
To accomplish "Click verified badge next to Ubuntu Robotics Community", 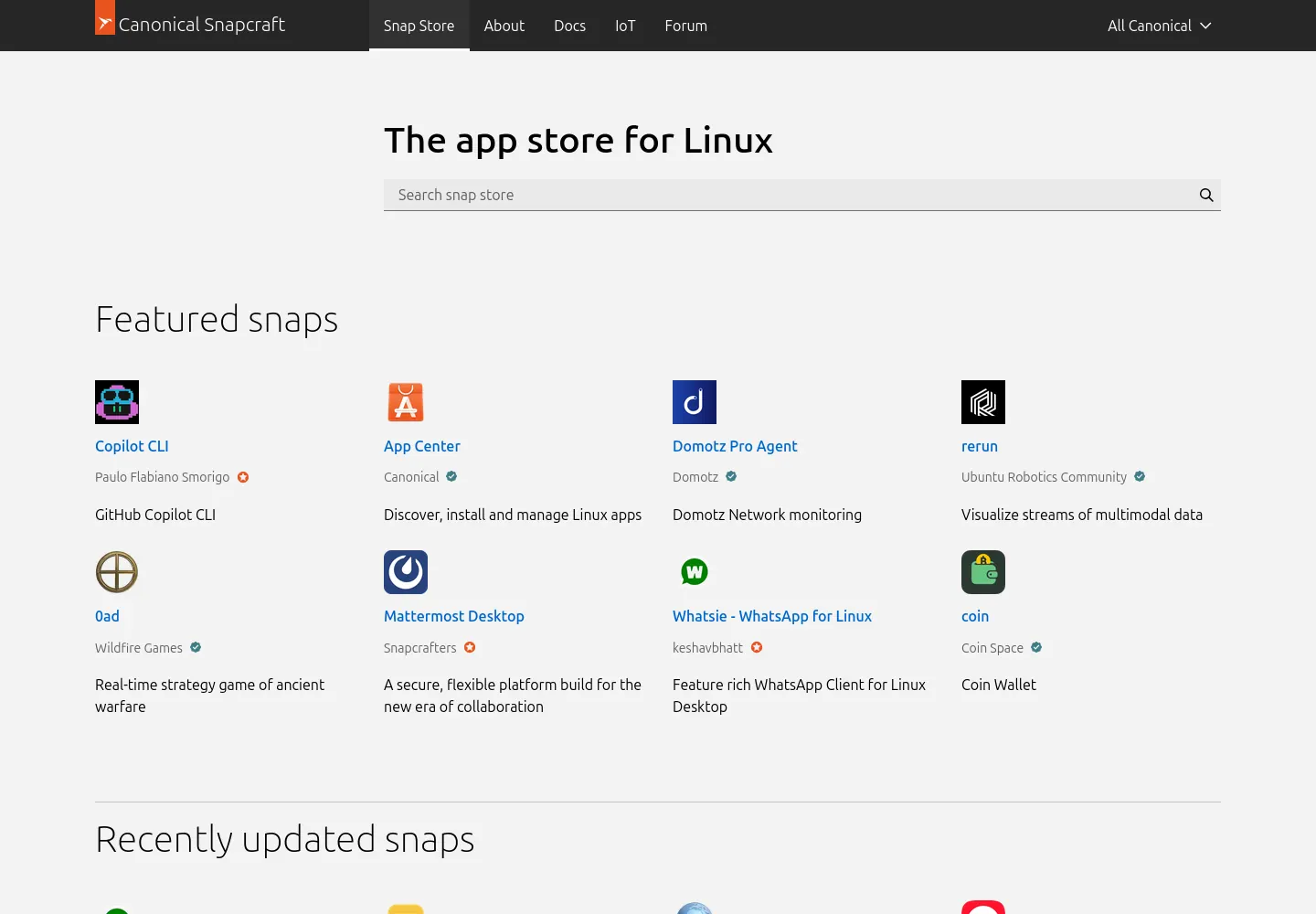I will point(1140,477).
